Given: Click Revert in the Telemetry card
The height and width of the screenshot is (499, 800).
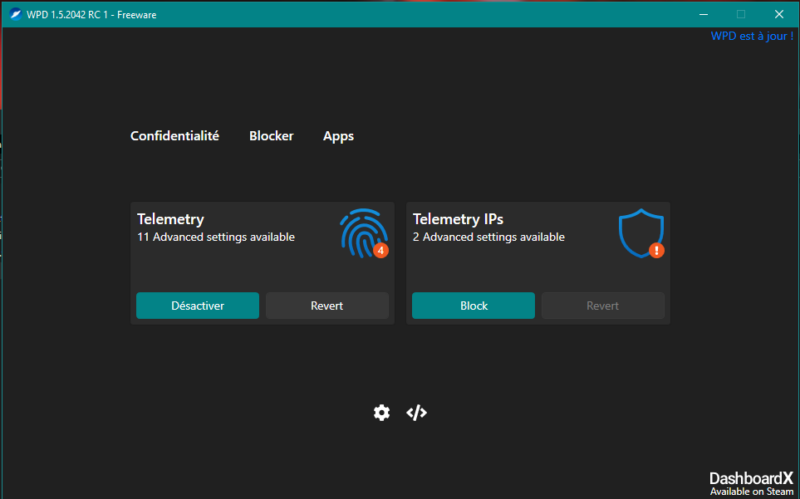Looking at the screenshot, I should tap(327, 305).
